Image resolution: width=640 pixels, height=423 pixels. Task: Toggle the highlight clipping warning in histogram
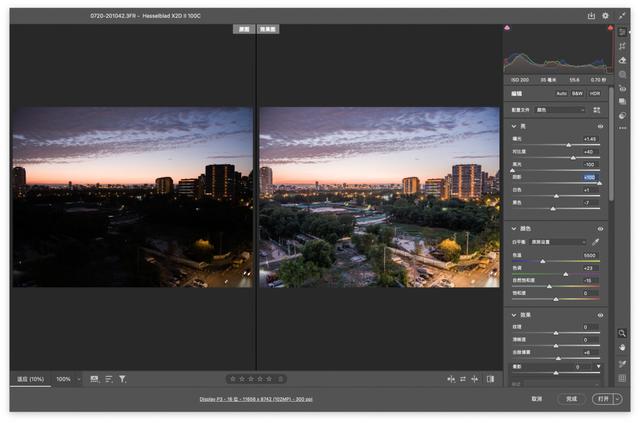(610, 28)
